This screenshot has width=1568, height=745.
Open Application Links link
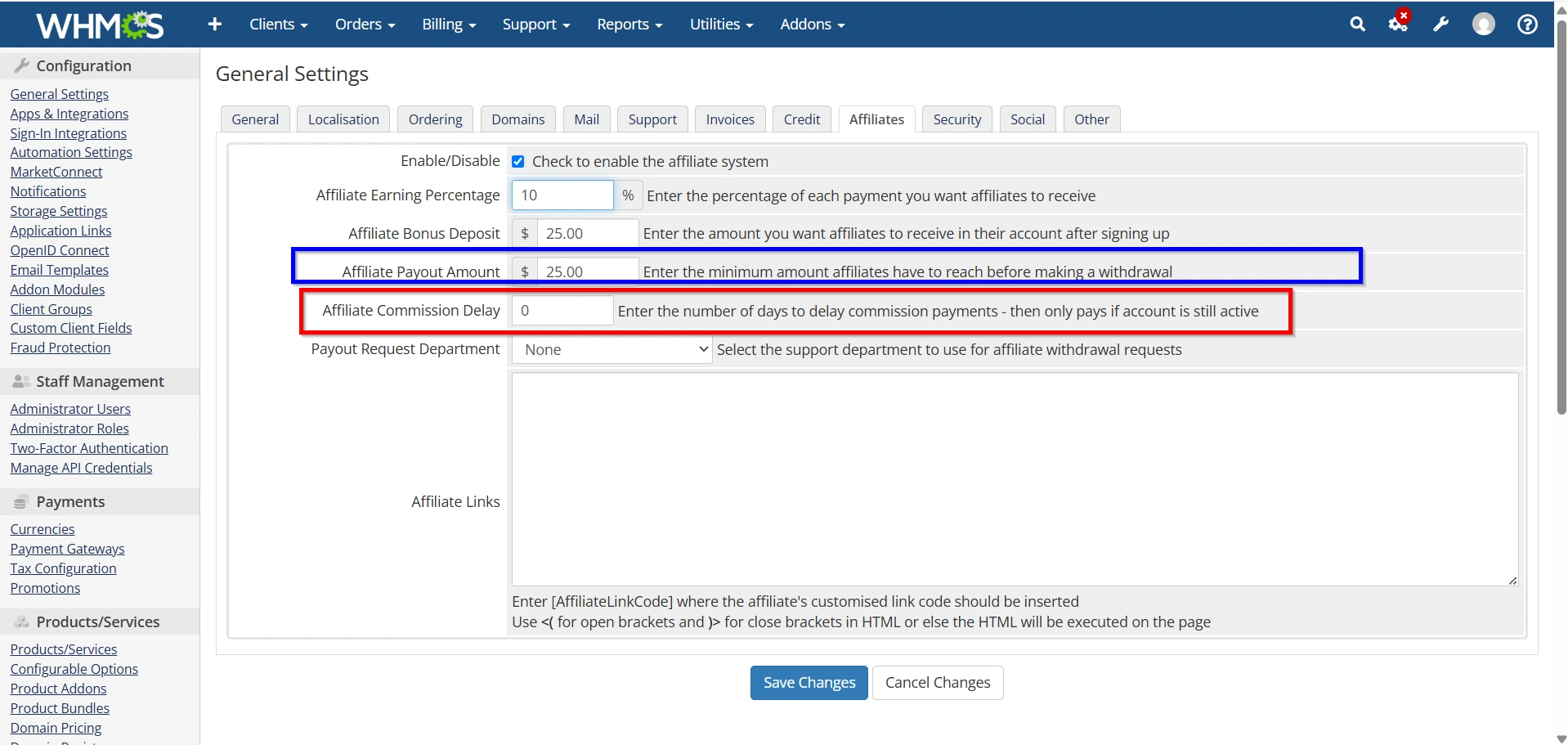pyautogui.click(x=60, y=231)
